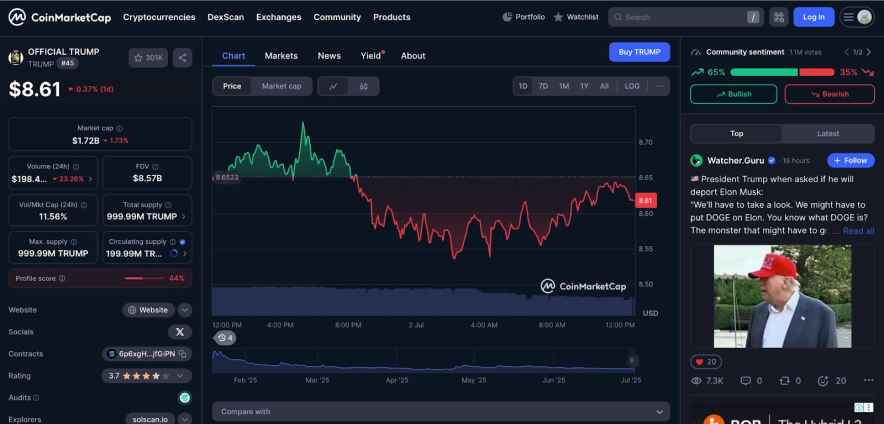The image size is (884, 424).
Task: Switch community feed to Latest
Action: click(828, 133)
